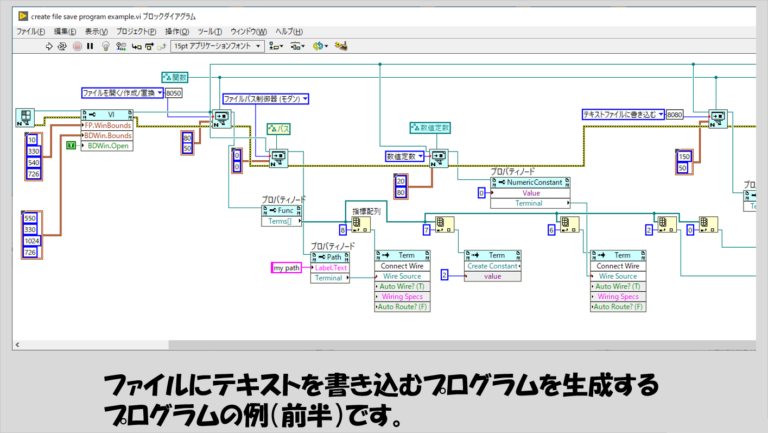Open the 編集(E) menu
This screenshot has height=433, width=768.
pos(65,31)
